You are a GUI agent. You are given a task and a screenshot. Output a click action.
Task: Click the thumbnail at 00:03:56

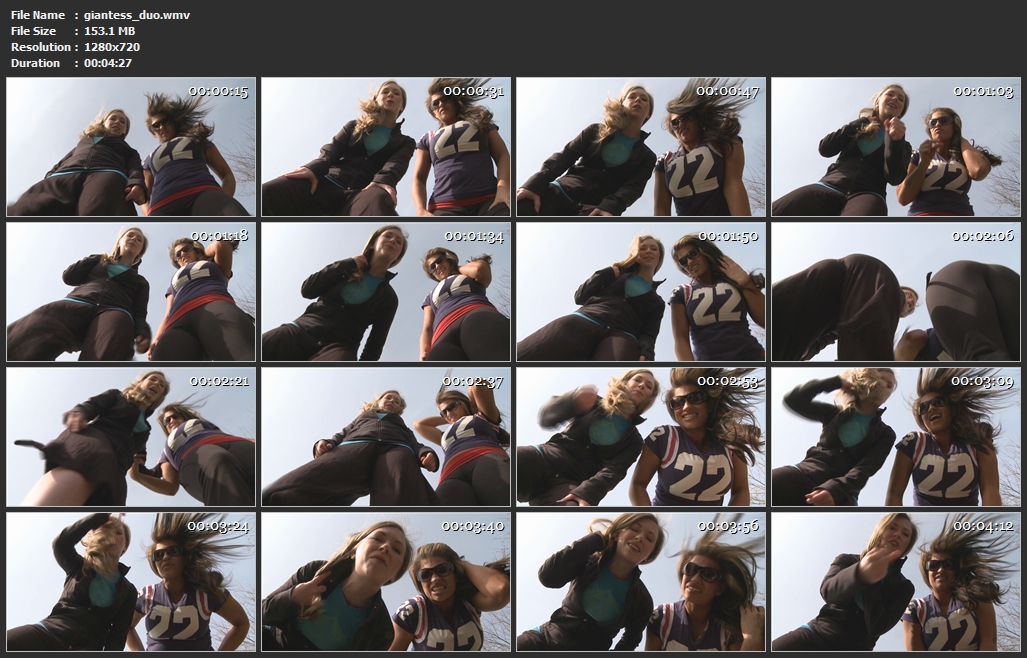point(641,582)
